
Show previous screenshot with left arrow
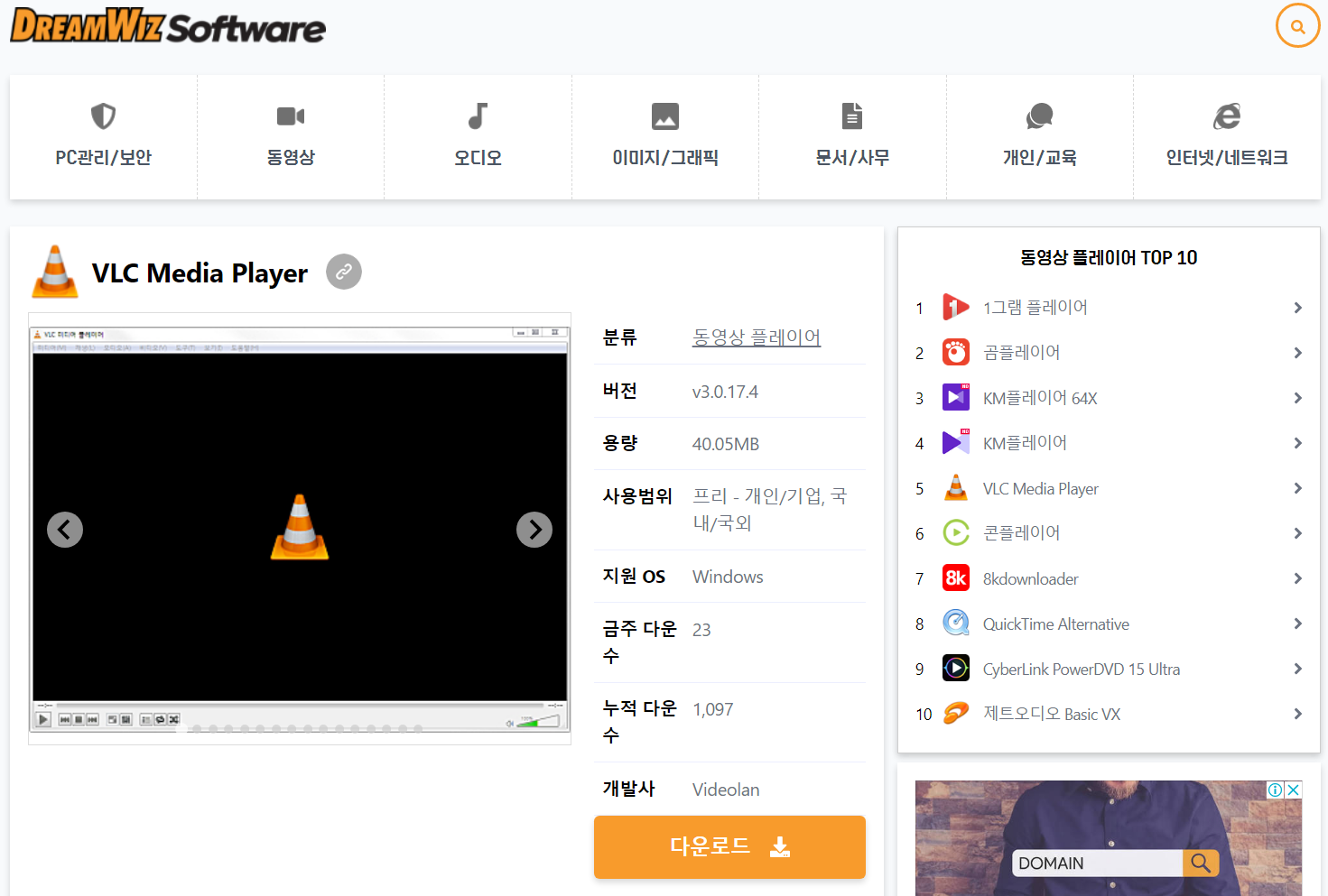(65, 530)
